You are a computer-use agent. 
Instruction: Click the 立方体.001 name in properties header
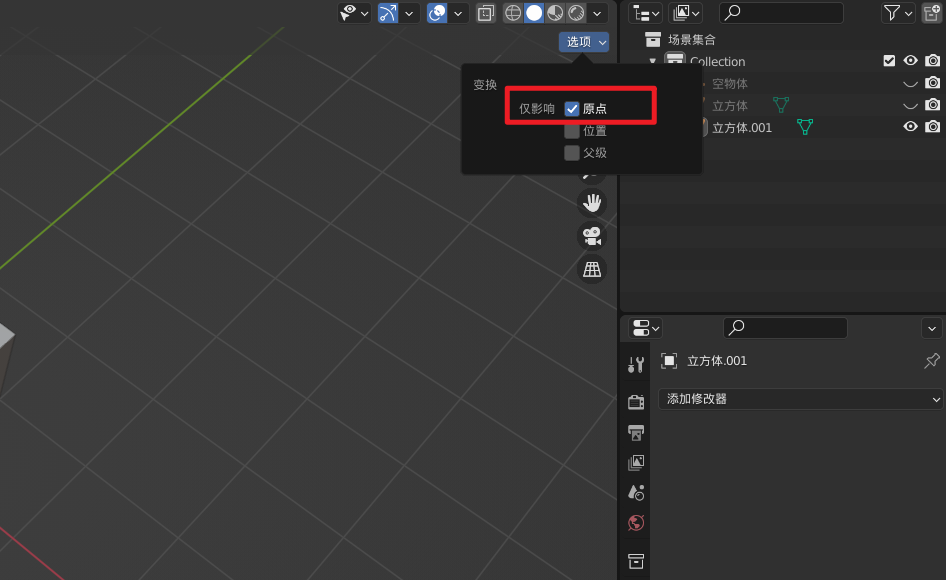pyautogui.click(x=717, y=361)
